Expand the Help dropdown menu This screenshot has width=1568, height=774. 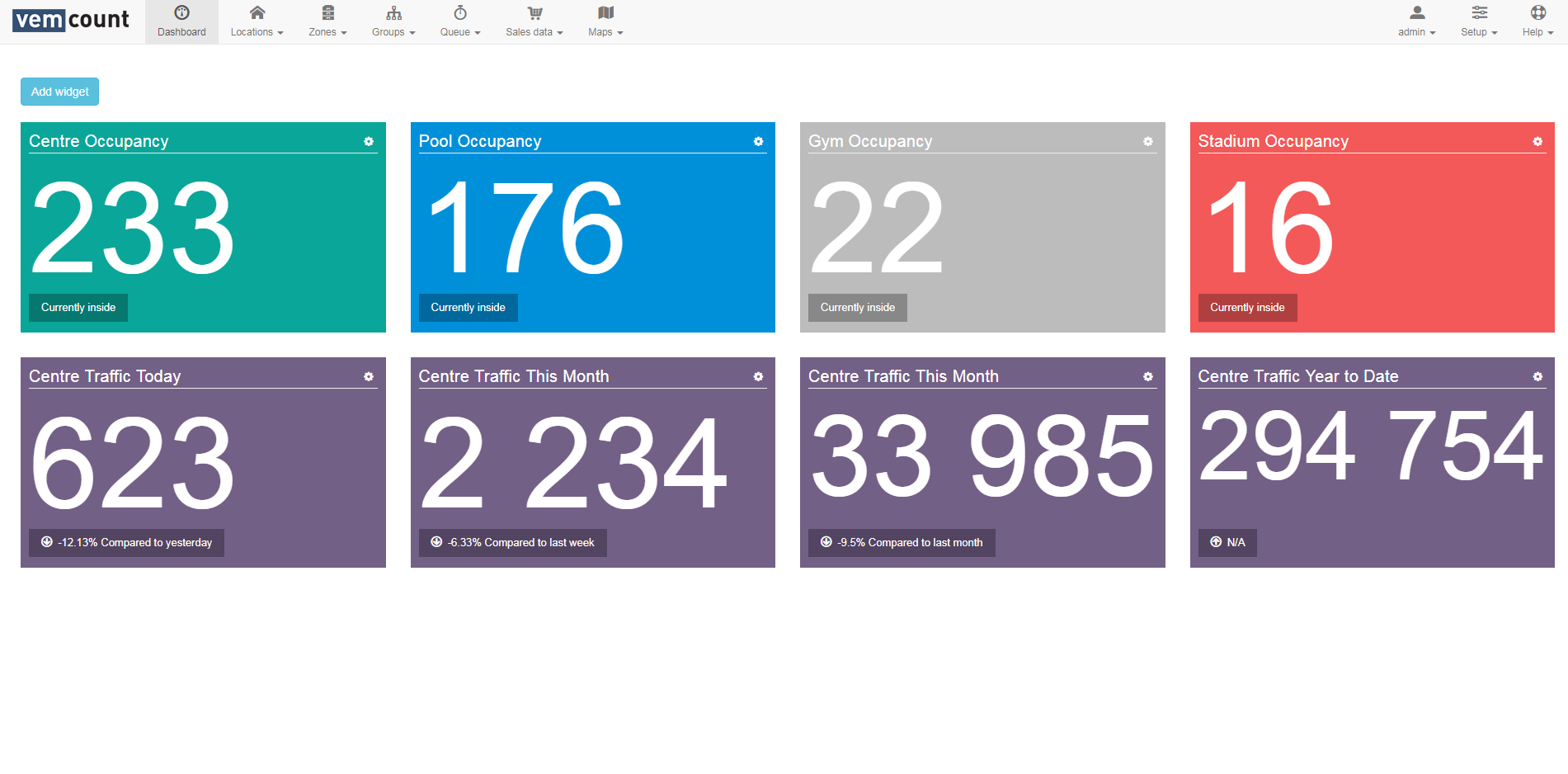point(1538,32)
